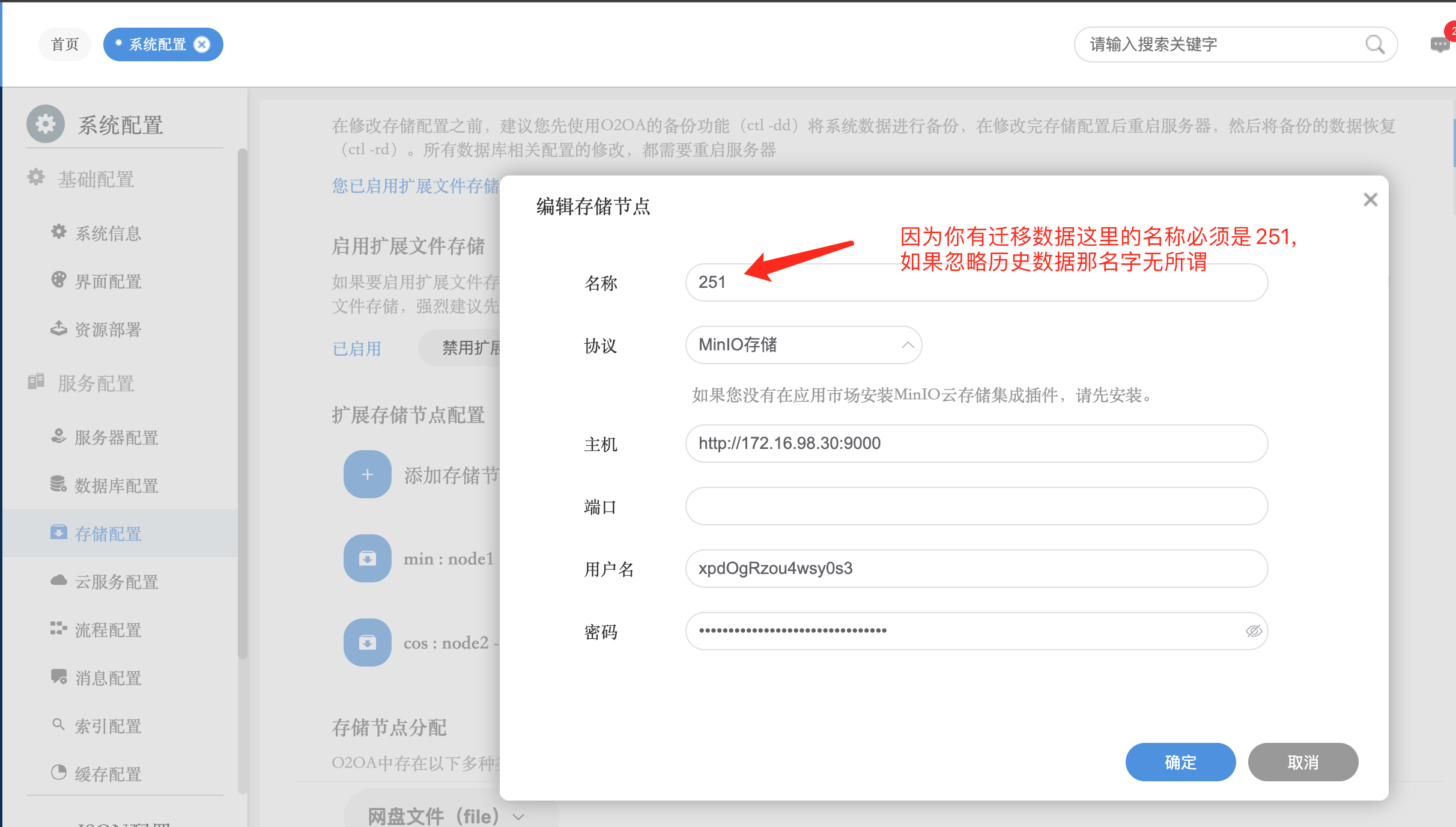Screen dimensions: 1456x827
Task: Click the sidebar vertical scrollbar
Action: click(242, 403)
